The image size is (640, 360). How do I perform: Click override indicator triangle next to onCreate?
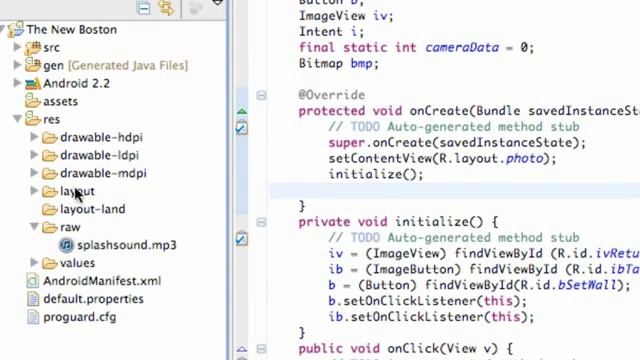click(x=242, y=111)
